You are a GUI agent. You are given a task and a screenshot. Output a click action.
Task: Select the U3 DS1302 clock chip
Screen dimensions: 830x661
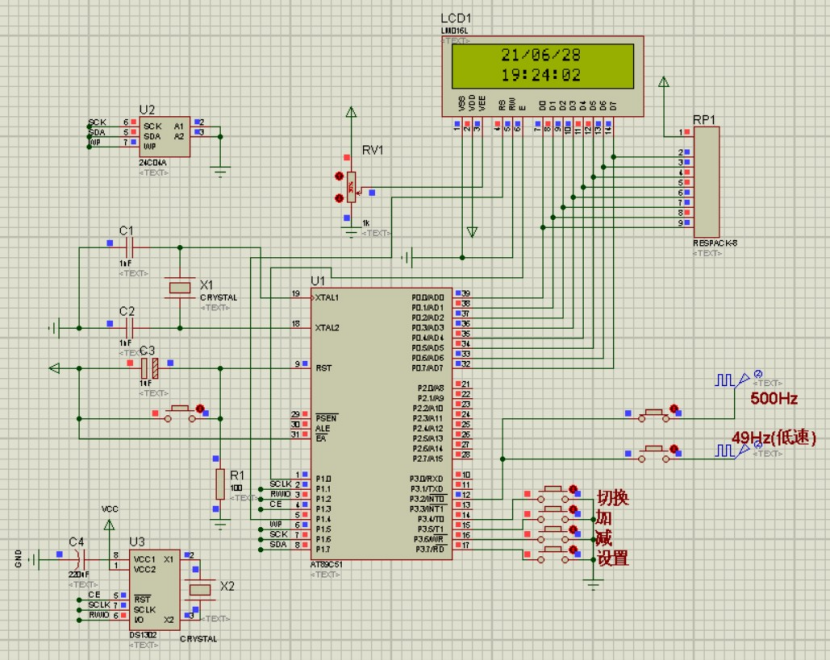click(154, 590)
